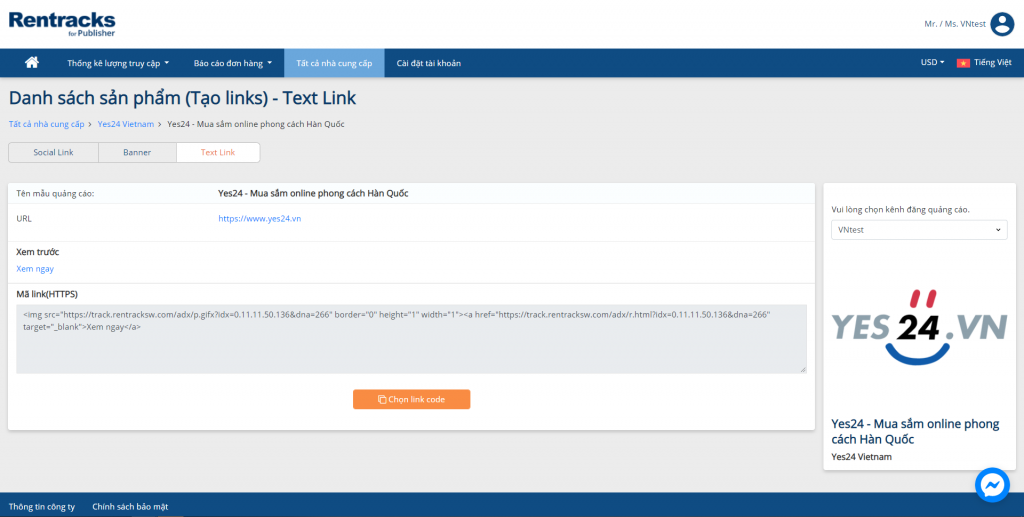Click the Chọn link code button

[411, 400]
